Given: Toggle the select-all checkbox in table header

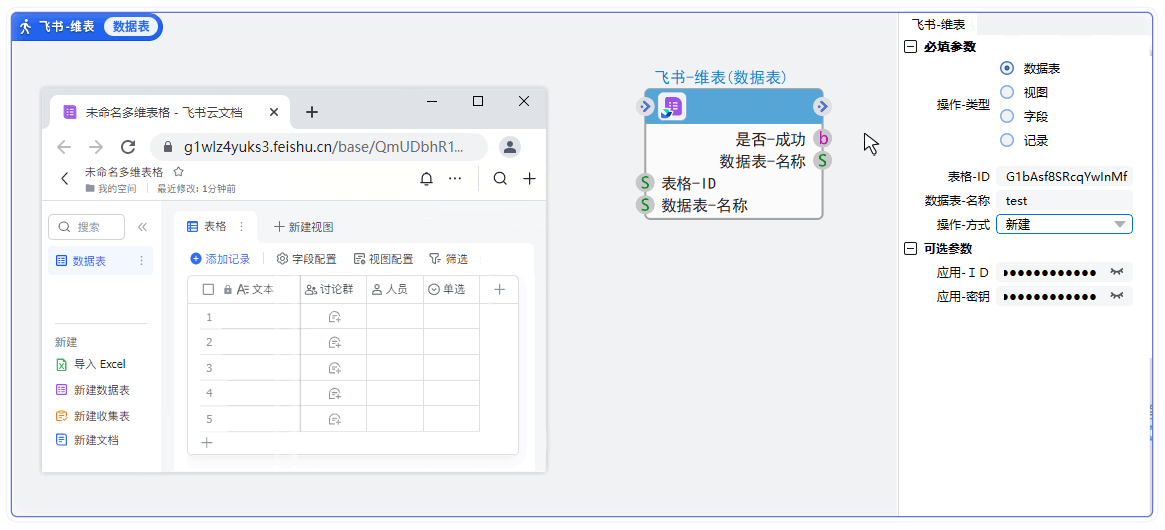Looking at the screenshot, I should coord(209,289).
